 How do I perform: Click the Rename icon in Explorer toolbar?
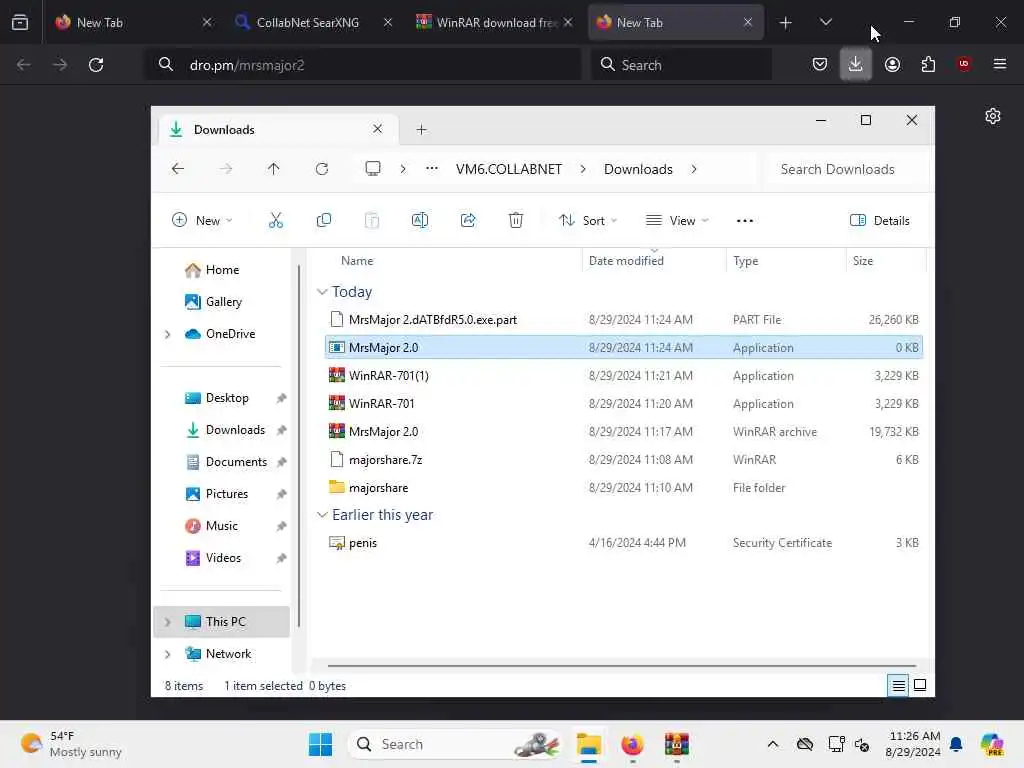tap(419, 221)
